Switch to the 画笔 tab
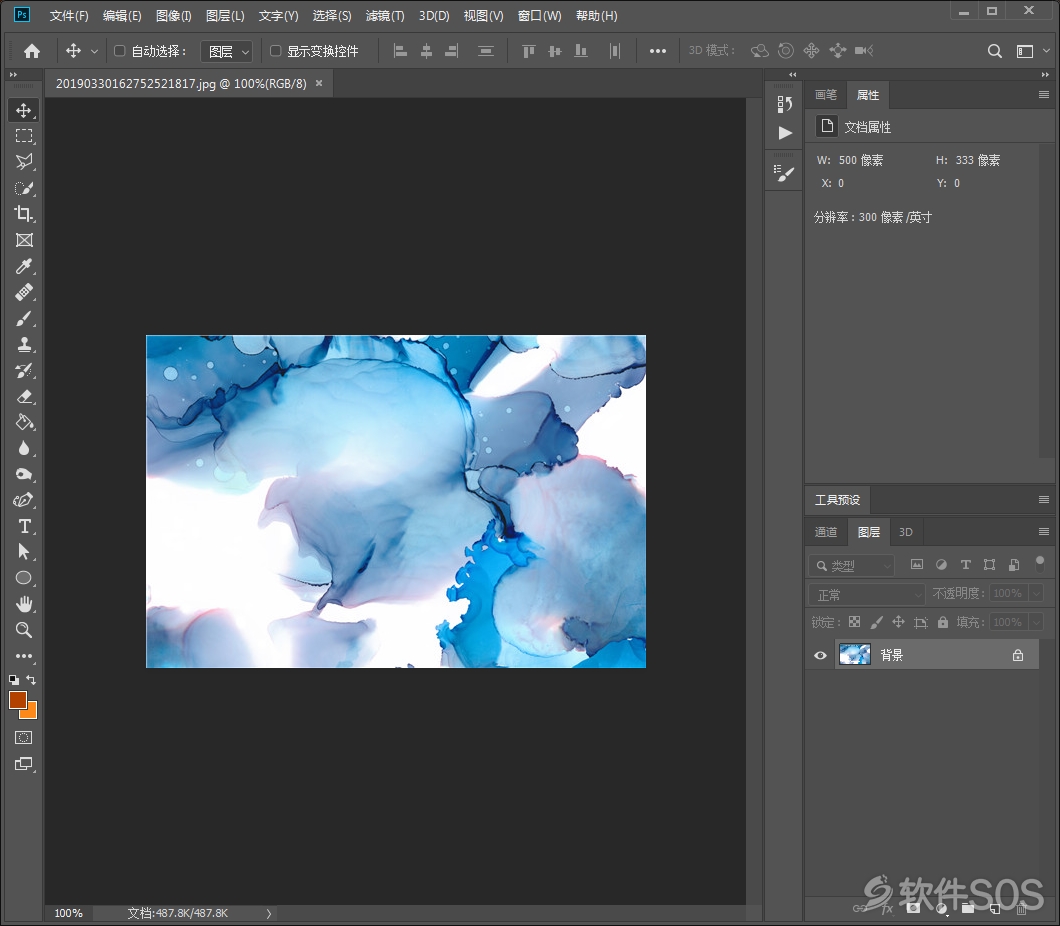The height and width of the screenshot is (926, 1060). click(x=825, y=95)
